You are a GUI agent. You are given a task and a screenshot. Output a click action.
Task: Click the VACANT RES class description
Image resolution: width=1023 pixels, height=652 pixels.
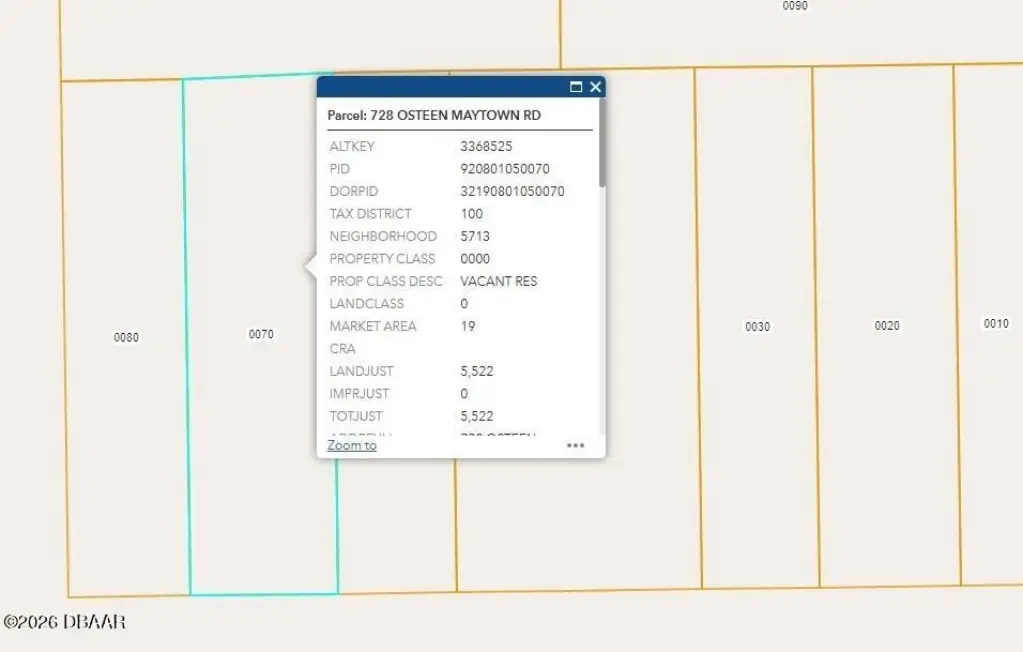pyautogui.click(x=498, y=281)
